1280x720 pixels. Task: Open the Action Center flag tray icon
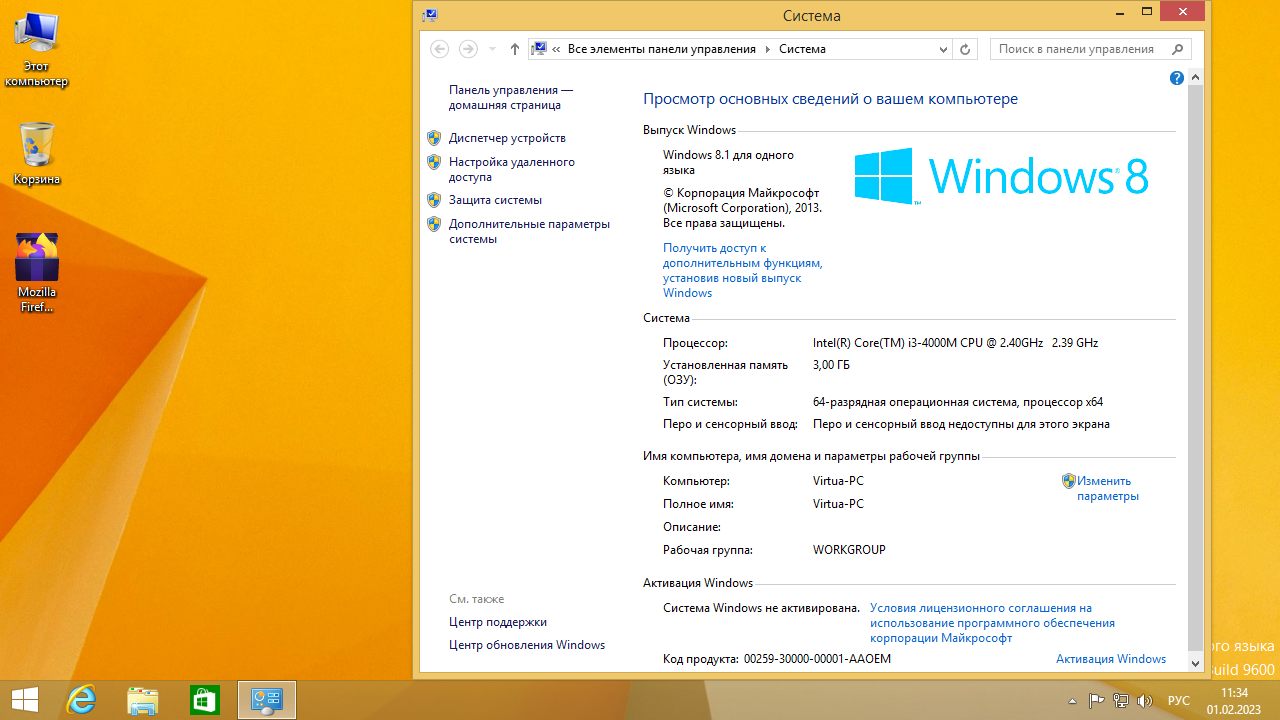[x=1096, y=700]
